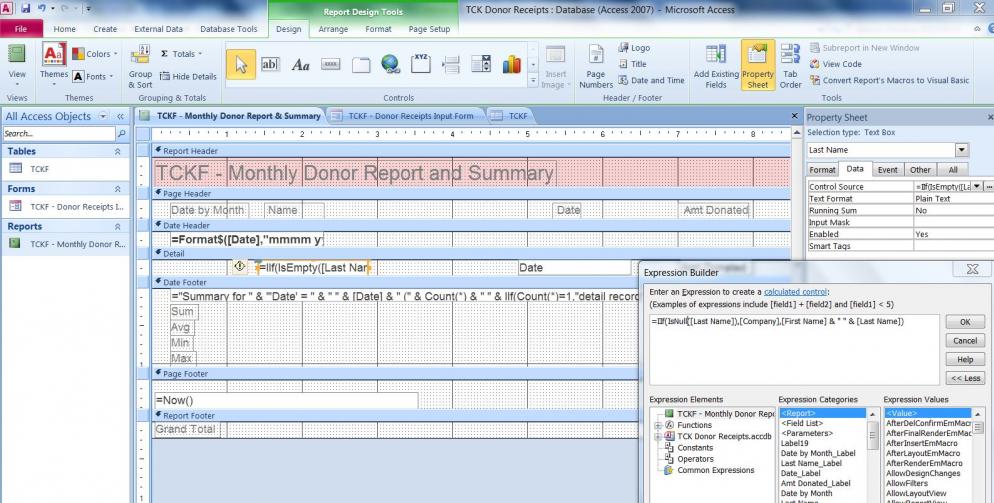Click the << Less button

[965, 378]
